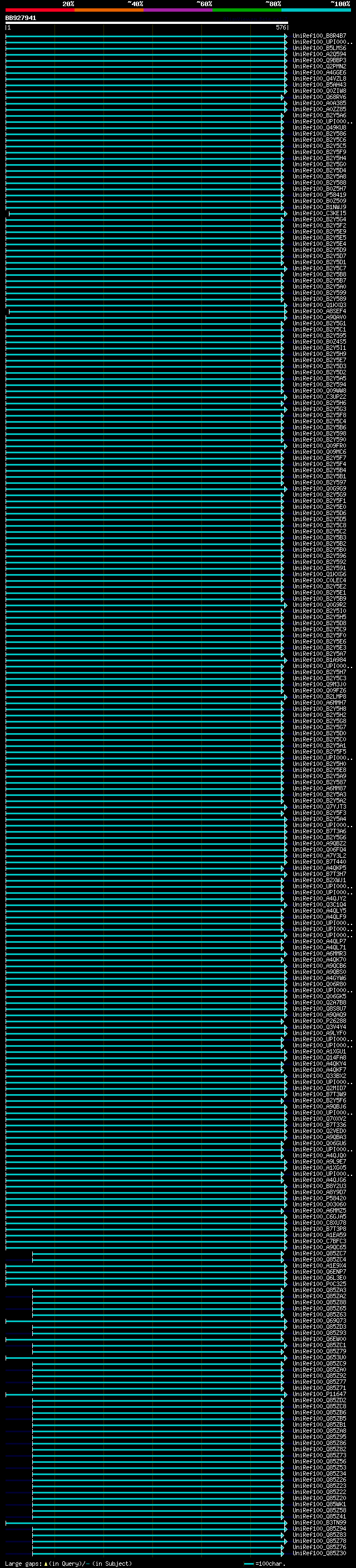The height and width of the screenshot is (1568, 356).
Task: Select the UniRef100_P0C325 label
Action: click(x=319, y=1284)
